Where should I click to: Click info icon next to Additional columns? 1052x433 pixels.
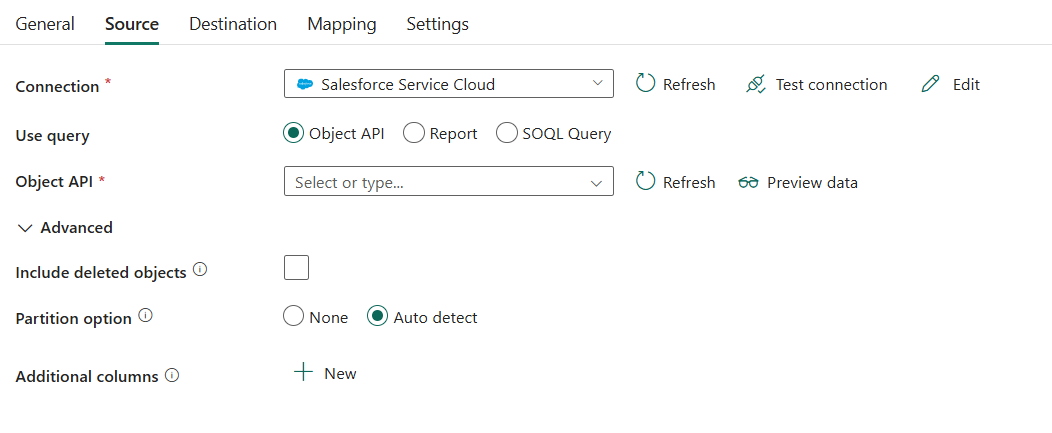click(172, 375)
